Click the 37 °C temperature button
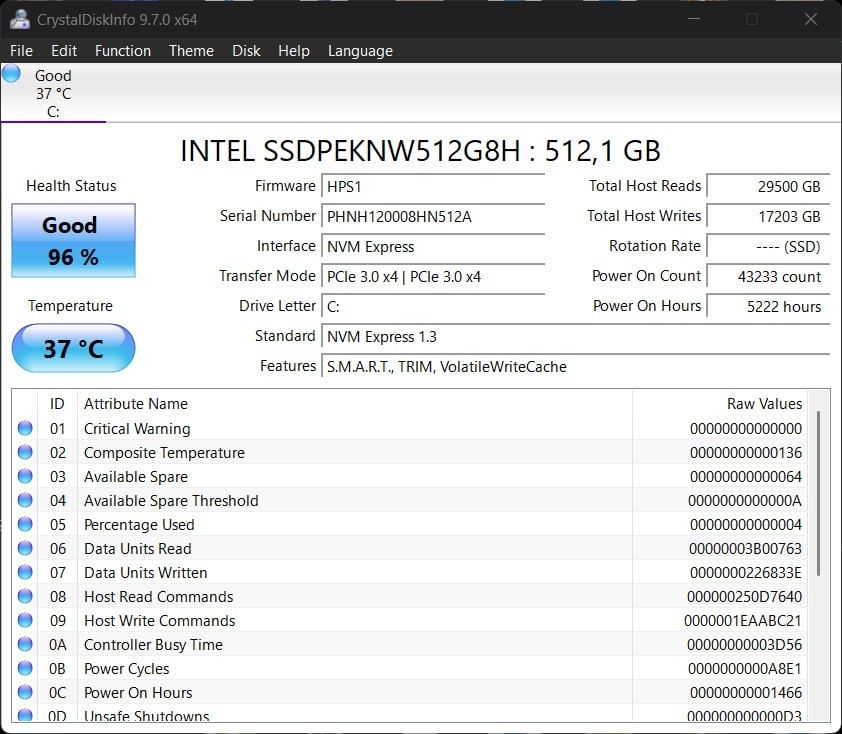842x734 pixels. click(74, 348)
